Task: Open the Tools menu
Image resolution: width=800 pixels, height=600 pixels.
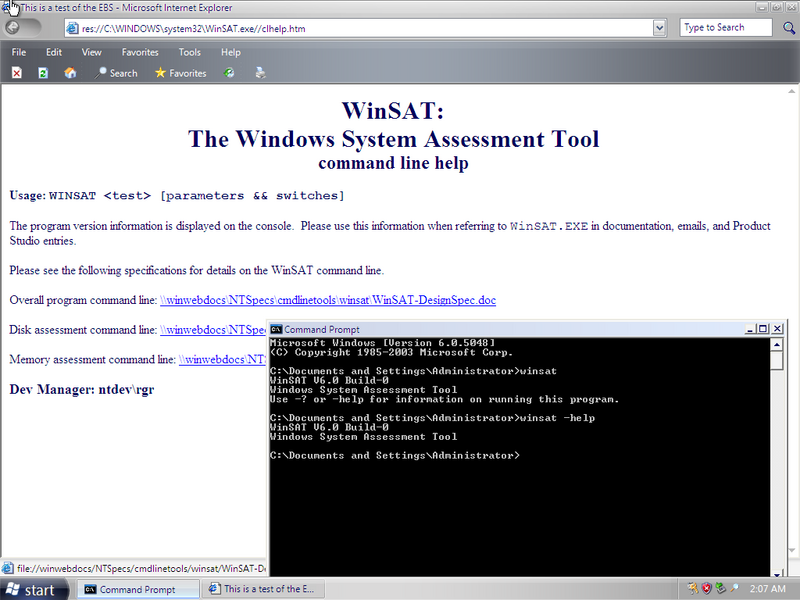Action: (189, 52)
